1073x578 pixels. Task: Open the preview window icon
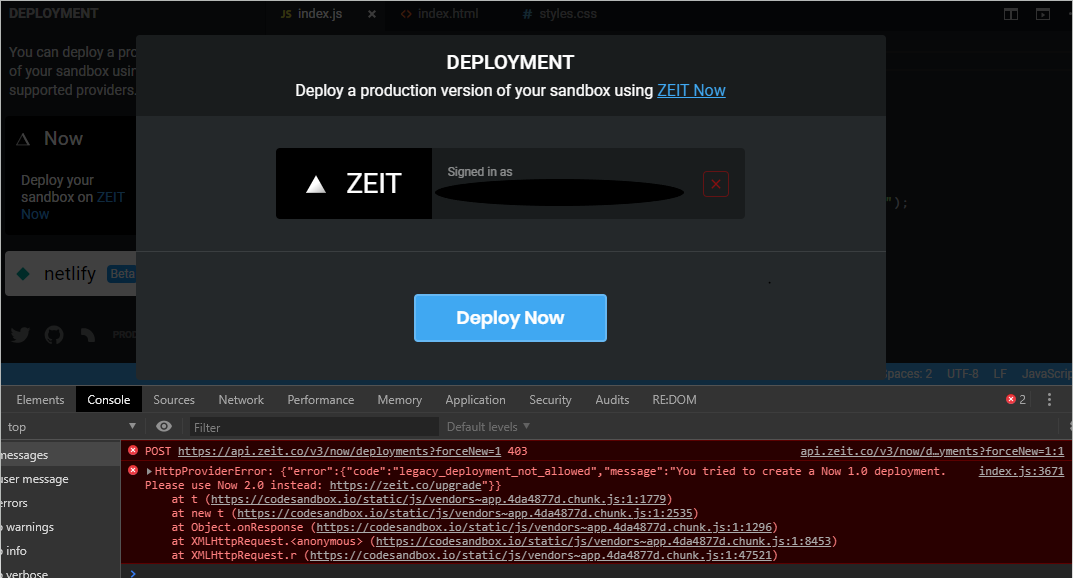1043,14
